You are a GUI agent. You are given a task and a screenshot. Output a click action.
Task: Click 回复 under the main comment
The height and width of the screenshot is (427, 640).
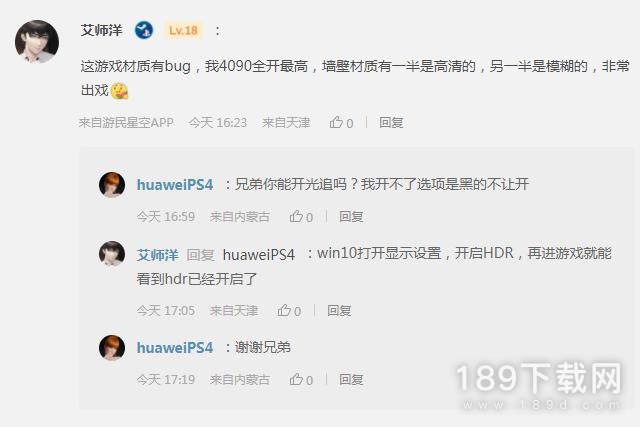click(391, 122)
